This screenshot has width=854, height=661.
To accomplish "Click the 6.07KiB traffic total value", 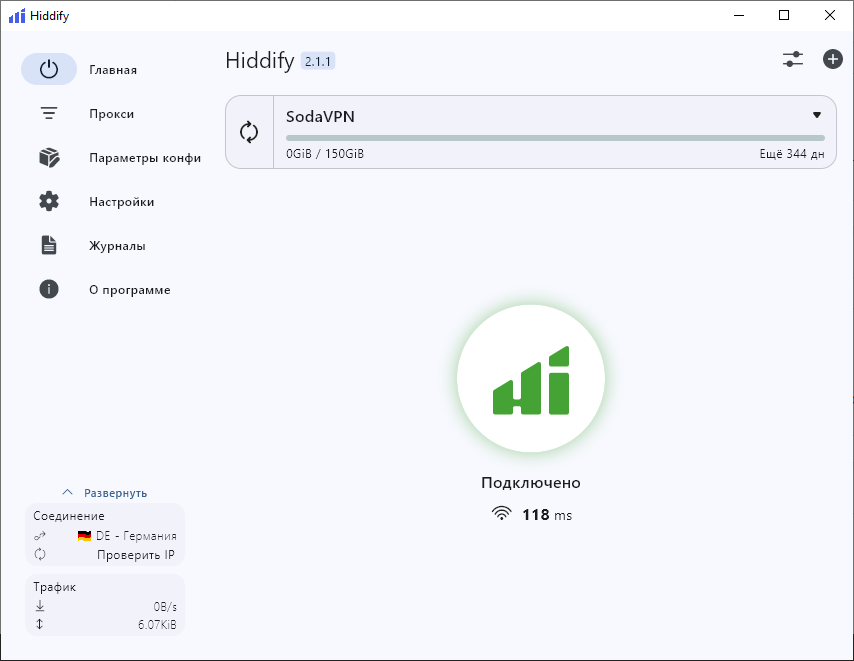I will [157, 625].
